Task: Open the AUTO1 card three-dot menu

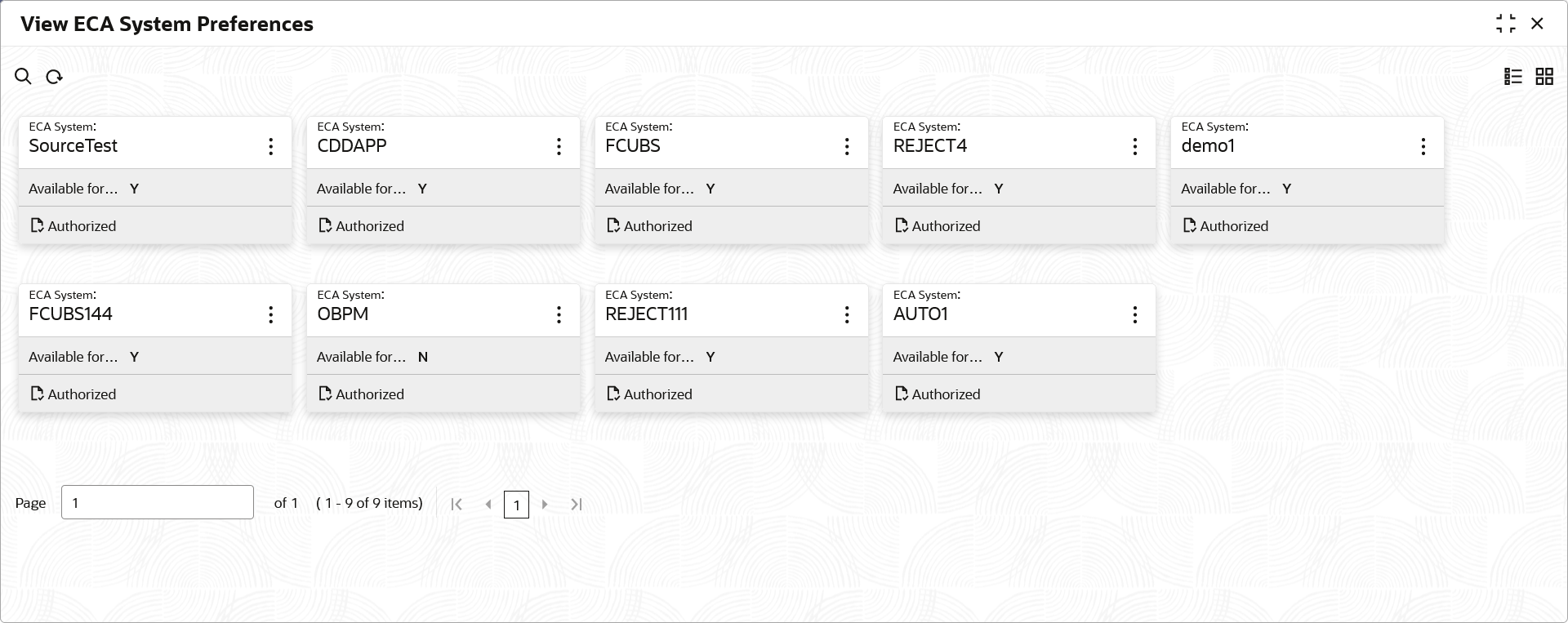Action: [x=1134, y=315]
